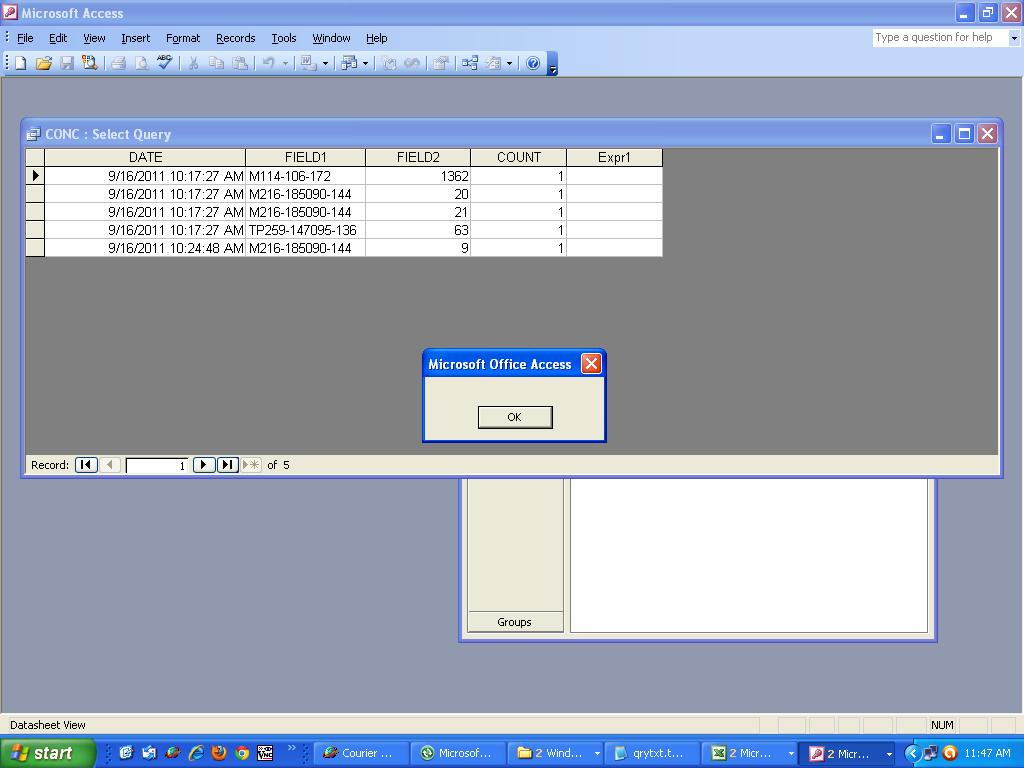The image size is (1024, 768).
Task: Open the Analyze dropdown arrow
Action: 365,63
